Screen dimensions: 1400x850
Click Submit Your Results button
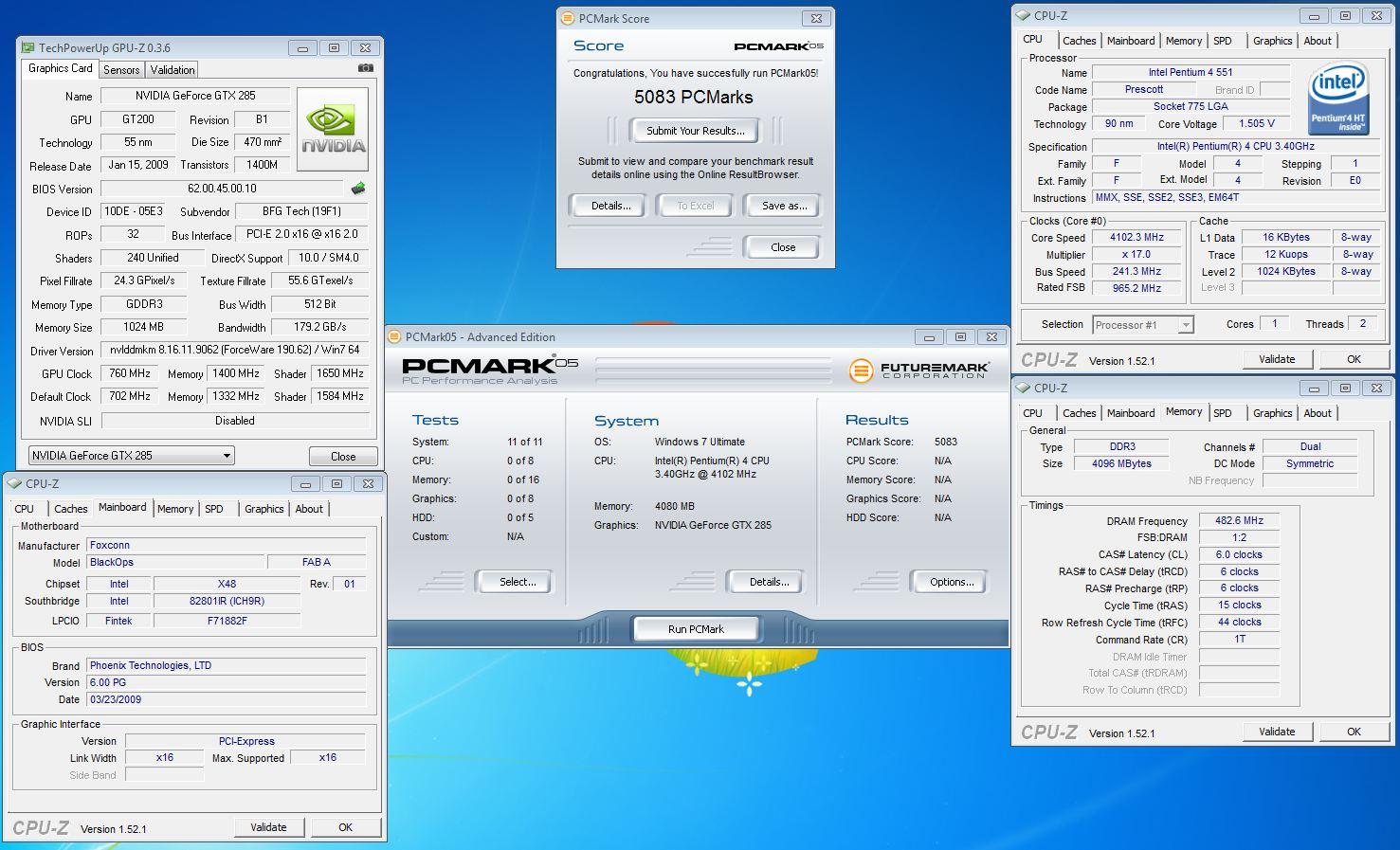coord(696,131)
